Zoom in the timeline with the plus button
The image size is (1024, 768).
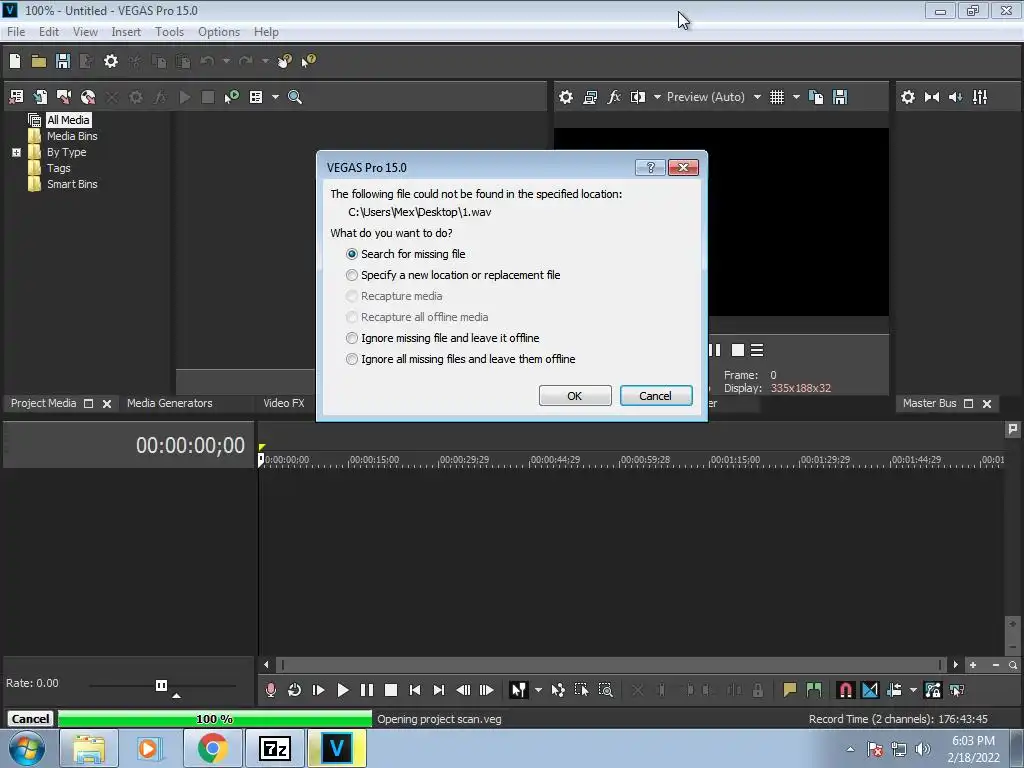tap(973, 665)
